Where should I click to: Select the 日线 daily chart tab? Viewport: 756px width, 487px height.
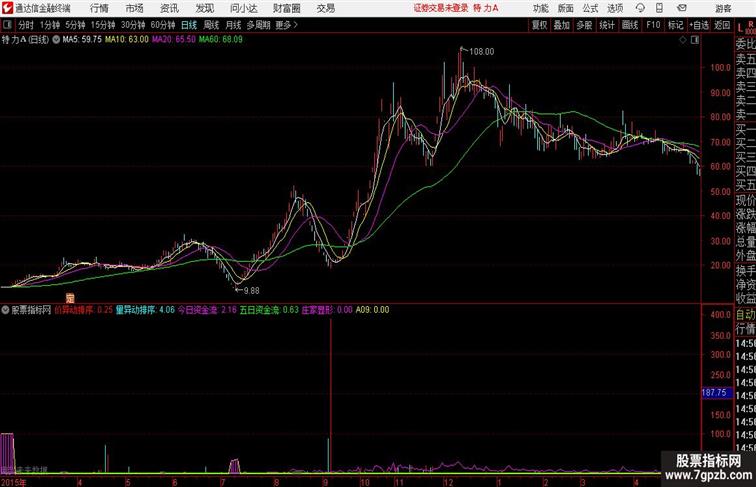[x=189, y=25]
